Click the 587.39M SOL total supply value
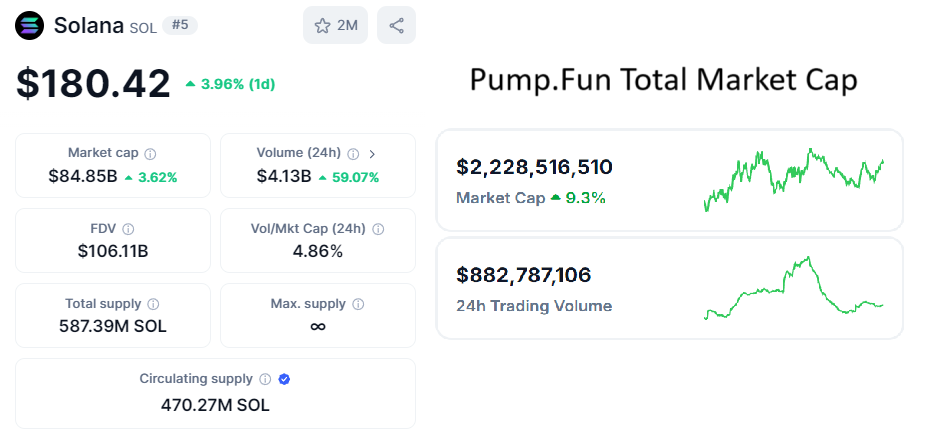 click(x=113, y=326)
